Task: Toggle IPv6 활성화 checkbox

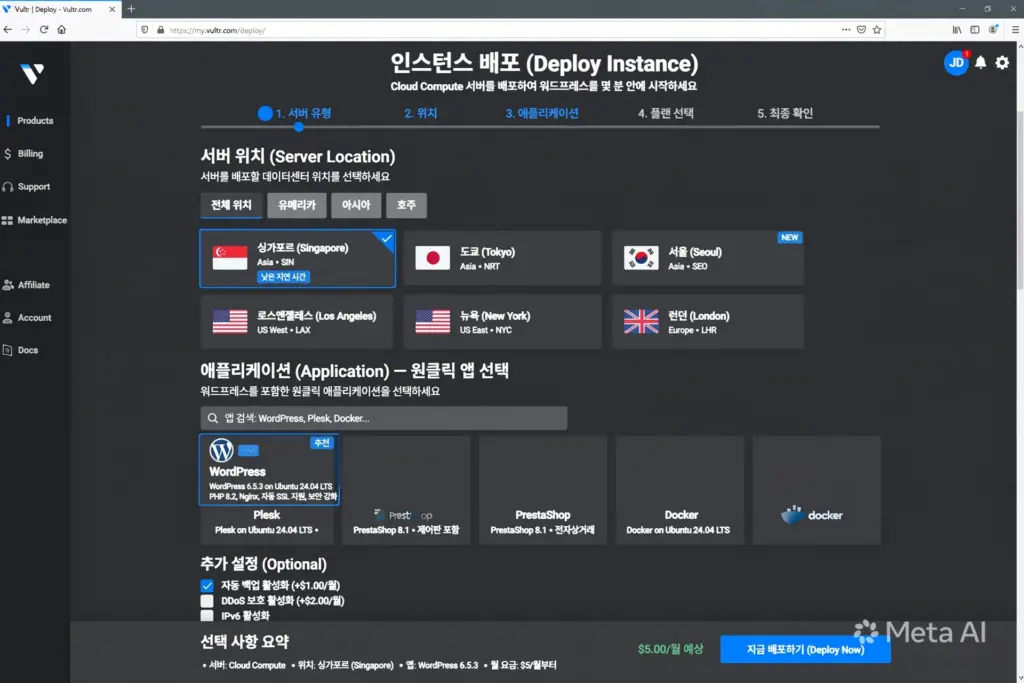Action: (x=207, y=616)
